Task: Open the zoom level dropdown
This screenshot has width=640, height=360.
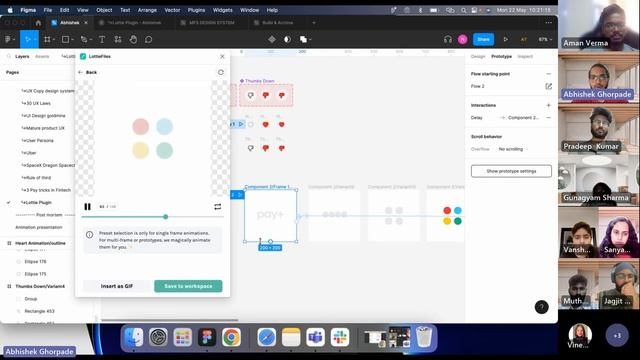Action: pos(545,40)
